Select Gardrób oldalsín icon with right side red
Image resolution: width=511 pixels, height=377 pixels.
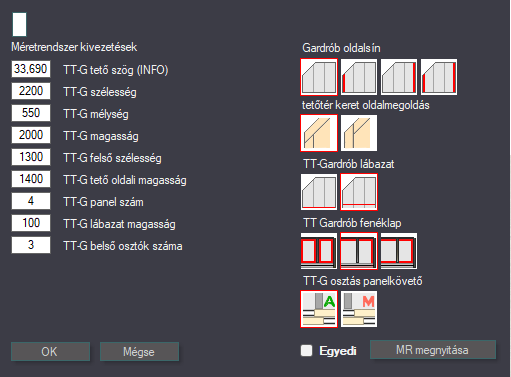tap(399, 77)
